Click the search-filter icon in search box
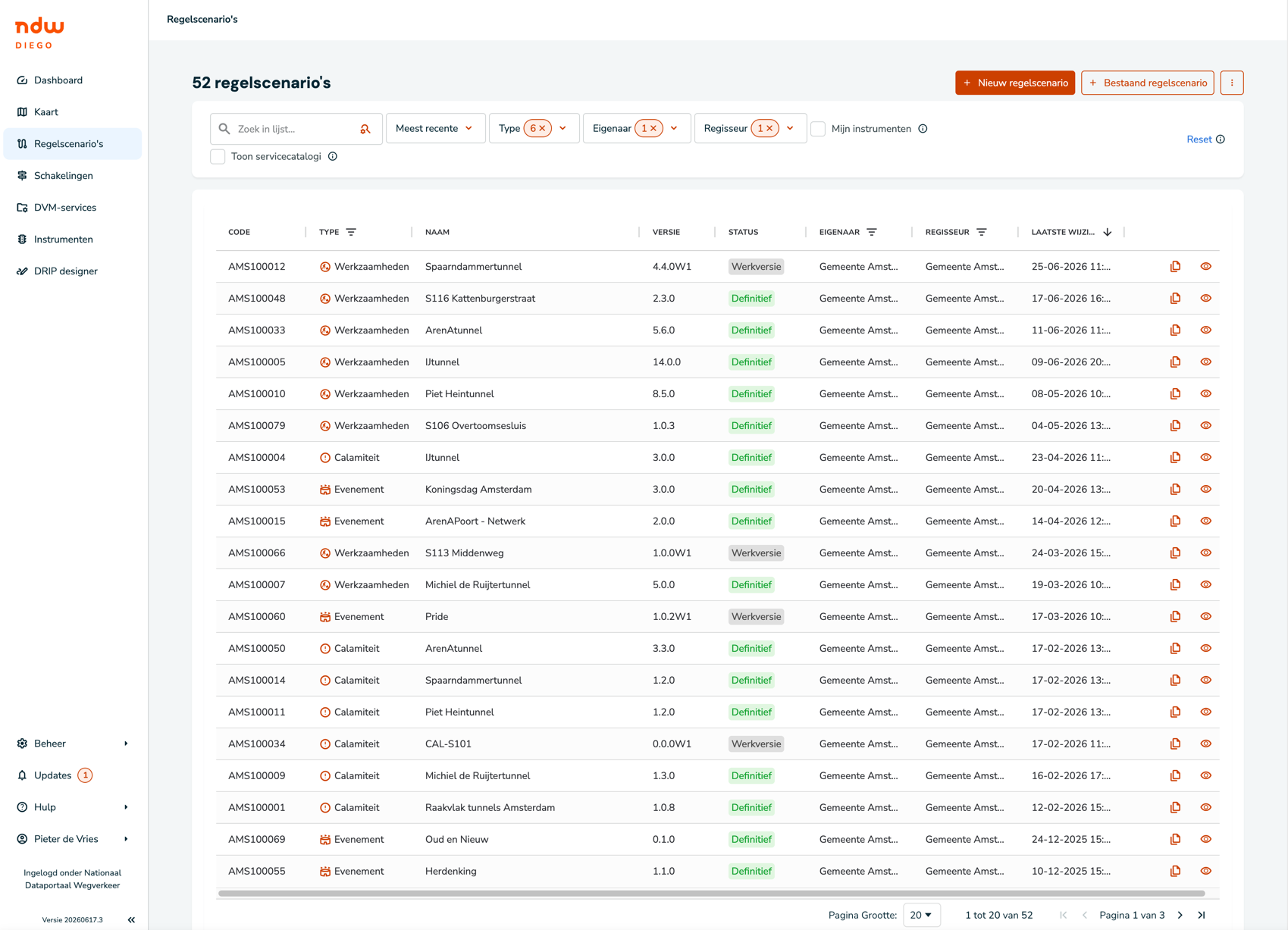Image resolution: width=1288 pixels, height=930 pixels. [x=365, y=129]
